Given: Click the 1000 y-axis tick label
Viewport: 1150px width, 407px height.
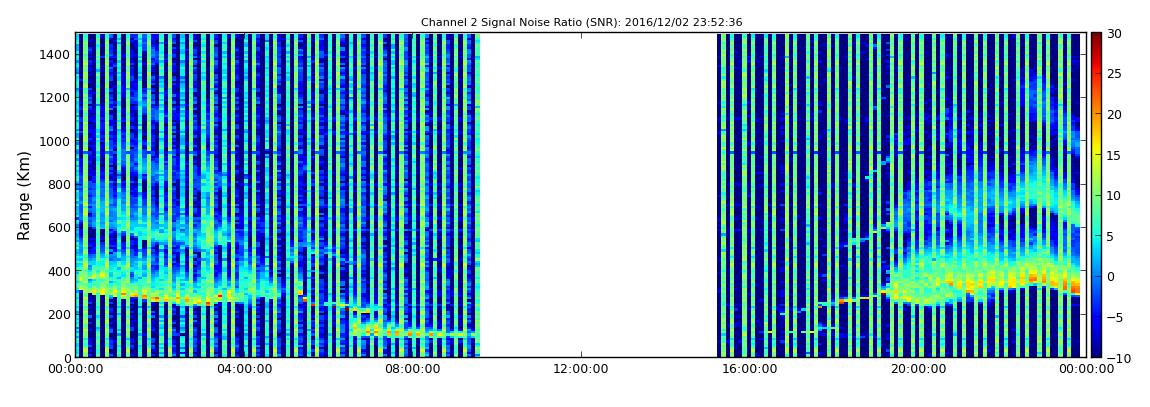Looking at the screenshot, I should click(x=56, y=141).
